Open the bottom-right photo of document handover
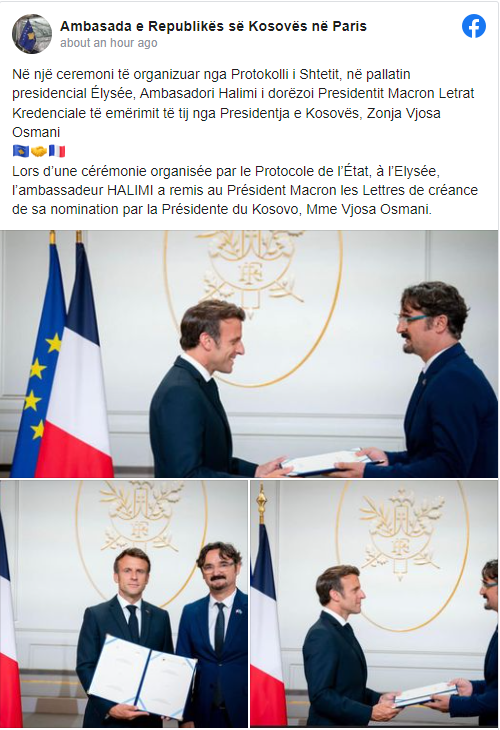This screenshot has height=730, width=500. [374, 604]
